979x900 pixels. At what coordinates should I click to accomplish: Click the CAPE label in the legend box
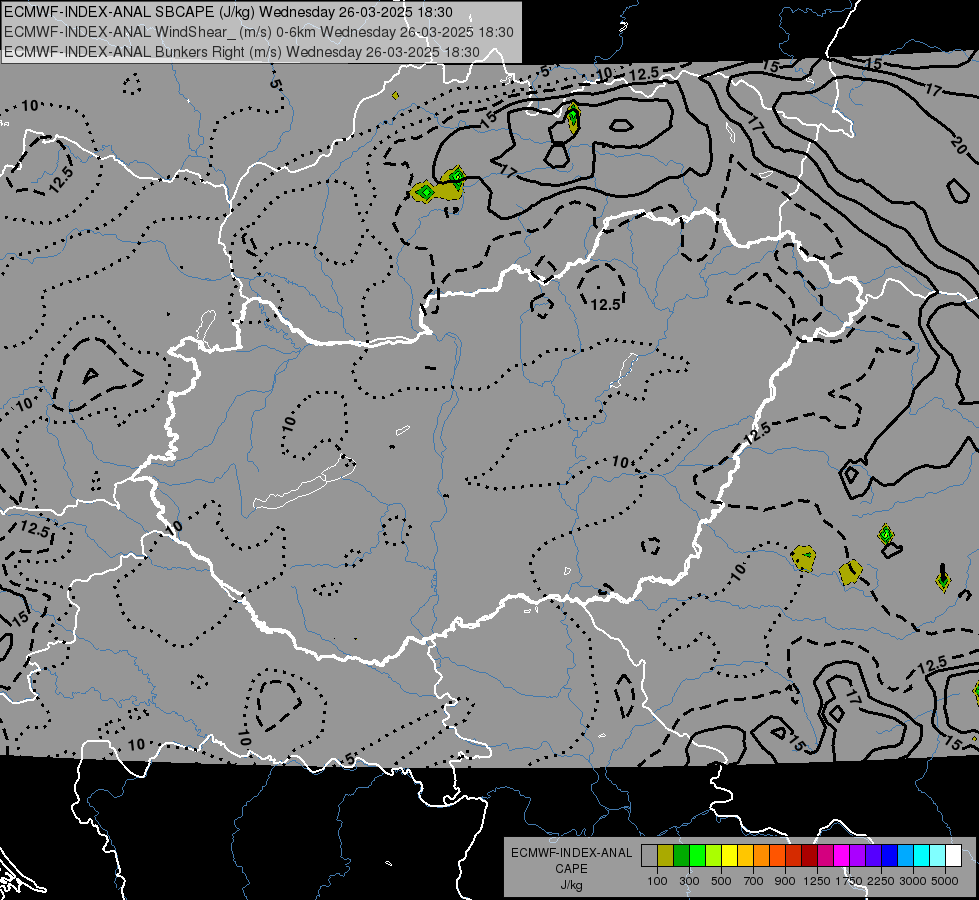[571, 869]
